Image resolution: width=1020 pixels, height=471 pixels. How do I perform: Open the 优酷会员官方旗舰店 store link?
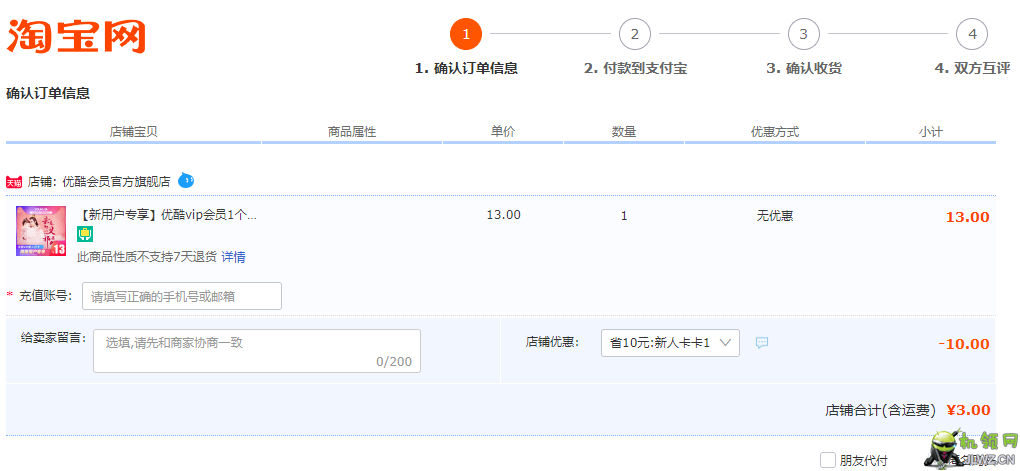(116, 182)
